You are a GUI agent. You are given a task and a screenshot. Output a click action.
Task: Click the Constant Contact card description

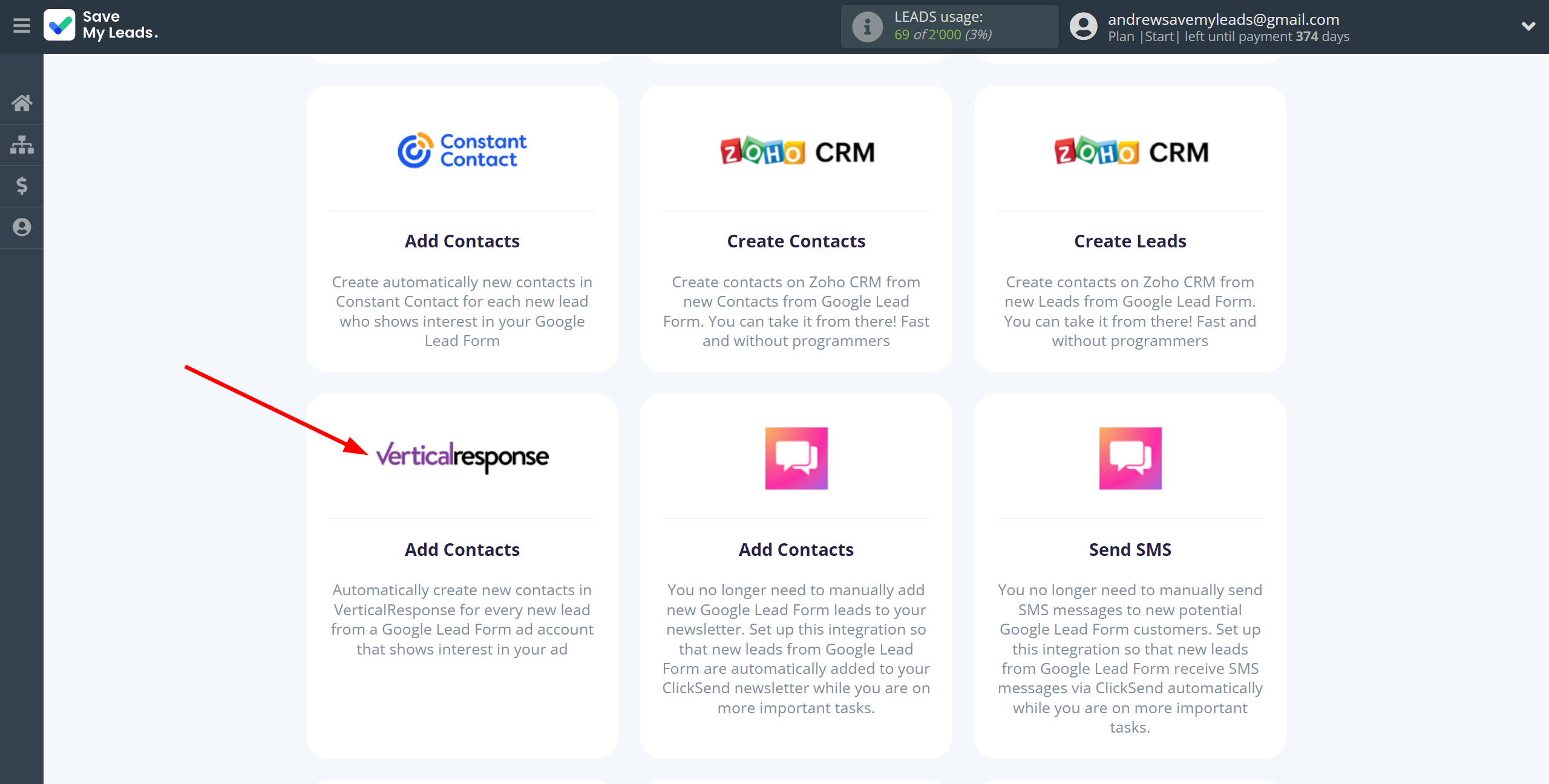(462, 312)
